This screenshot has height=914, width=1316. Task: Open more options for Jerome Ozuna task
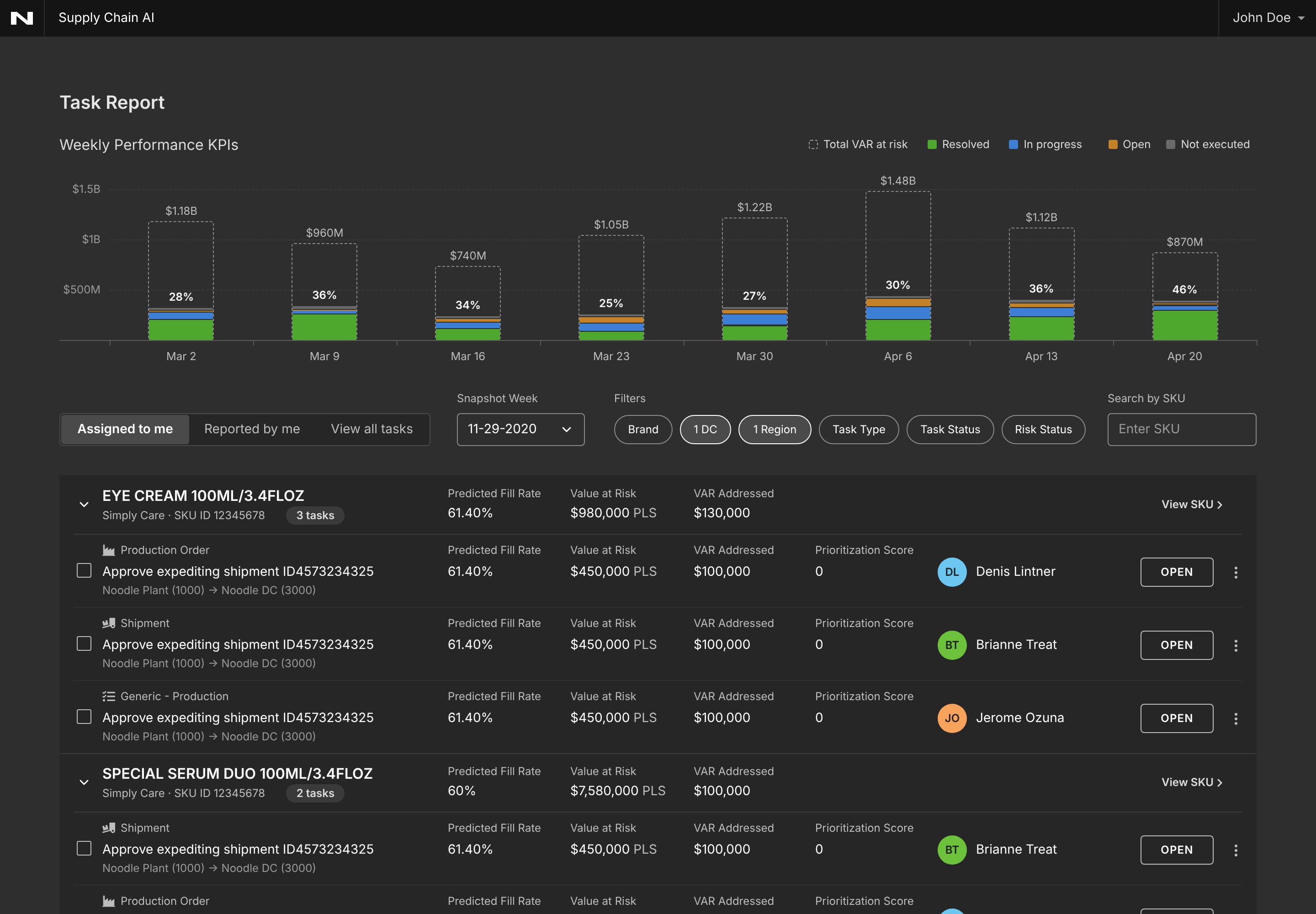pyautogui.click(x=1236, y=719)
